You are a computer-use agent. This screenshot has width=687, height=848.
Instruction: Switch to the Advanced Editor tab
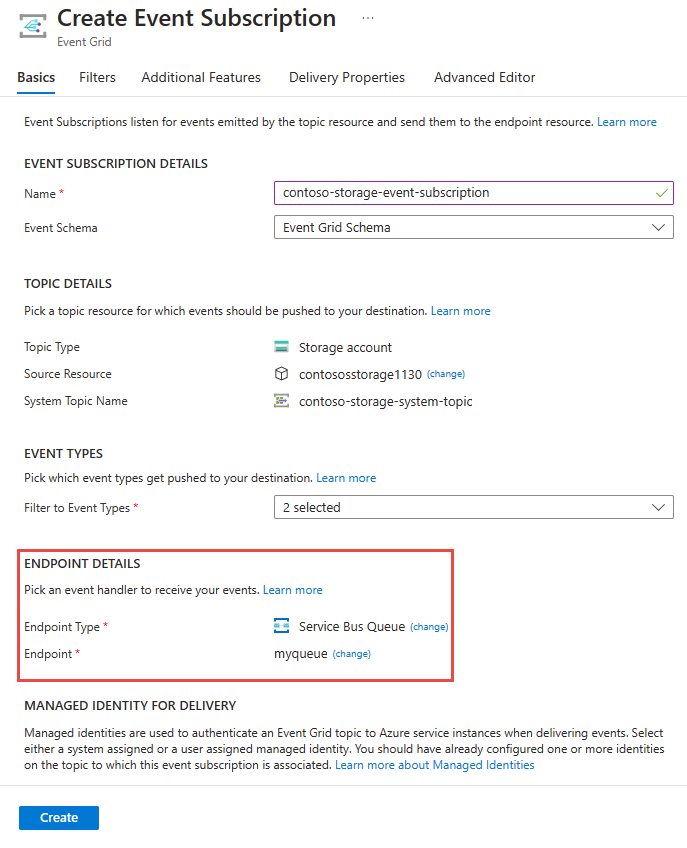pyautogui.click(x=484, y=77)
